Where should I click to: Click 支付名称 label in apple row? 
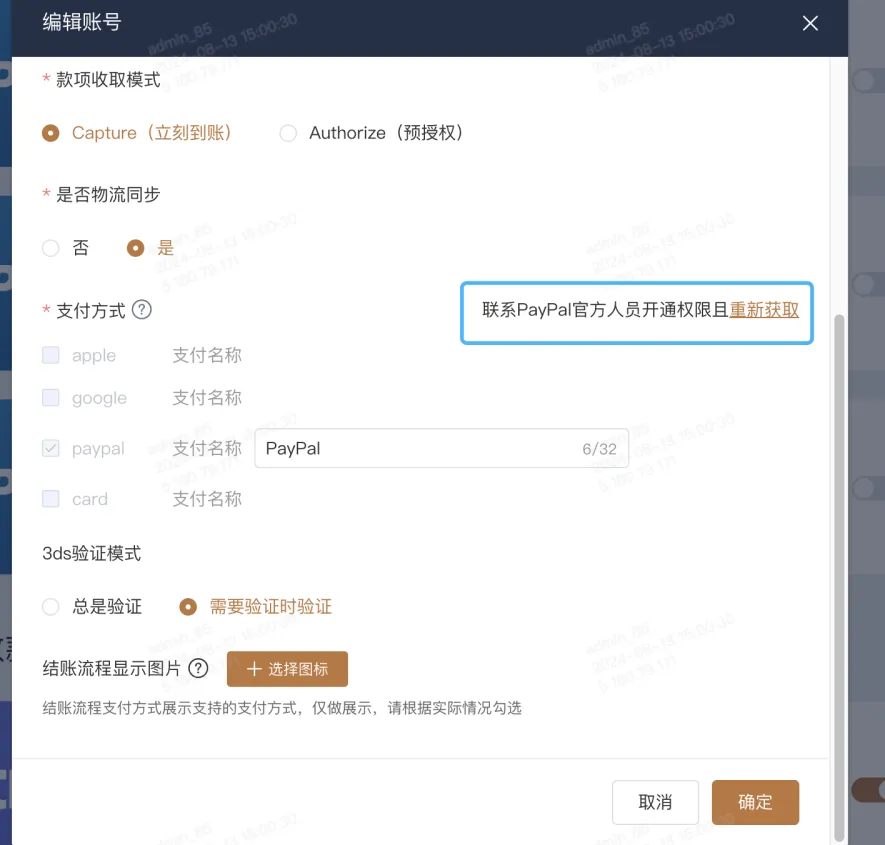pos(207,355)
